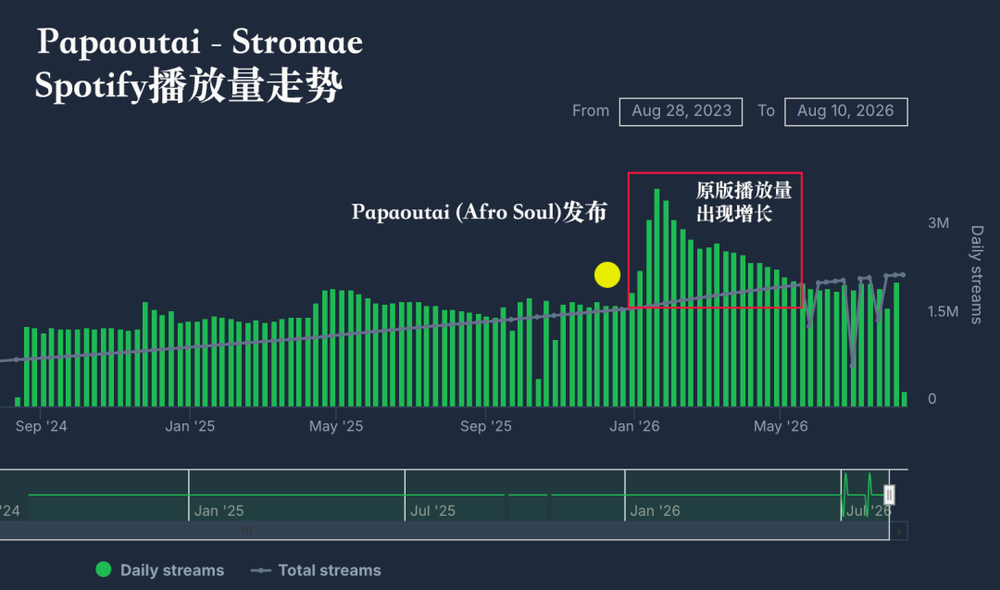Screen dimensions: 1000x590
Task: Select the tallest daily streams bar
Action: coord(657,297)
